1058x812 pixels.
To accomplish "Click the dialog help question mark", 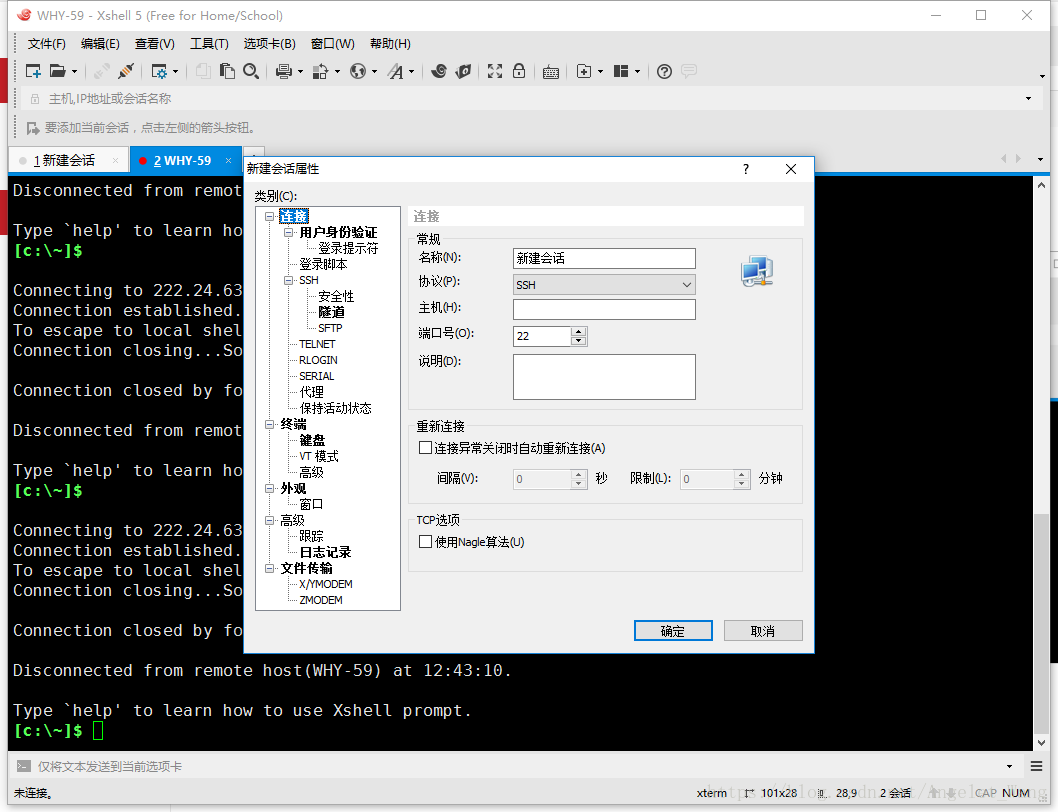I will (x=746, y=169).
